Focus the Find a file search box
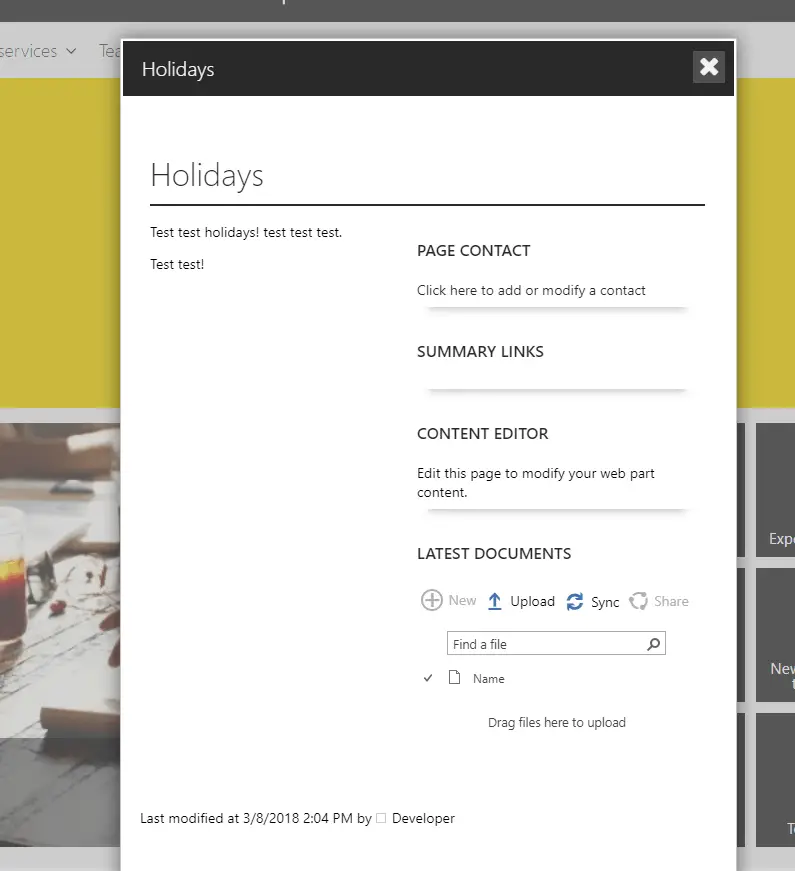Screen dimensions: 795x871 (x=545, y=644)
